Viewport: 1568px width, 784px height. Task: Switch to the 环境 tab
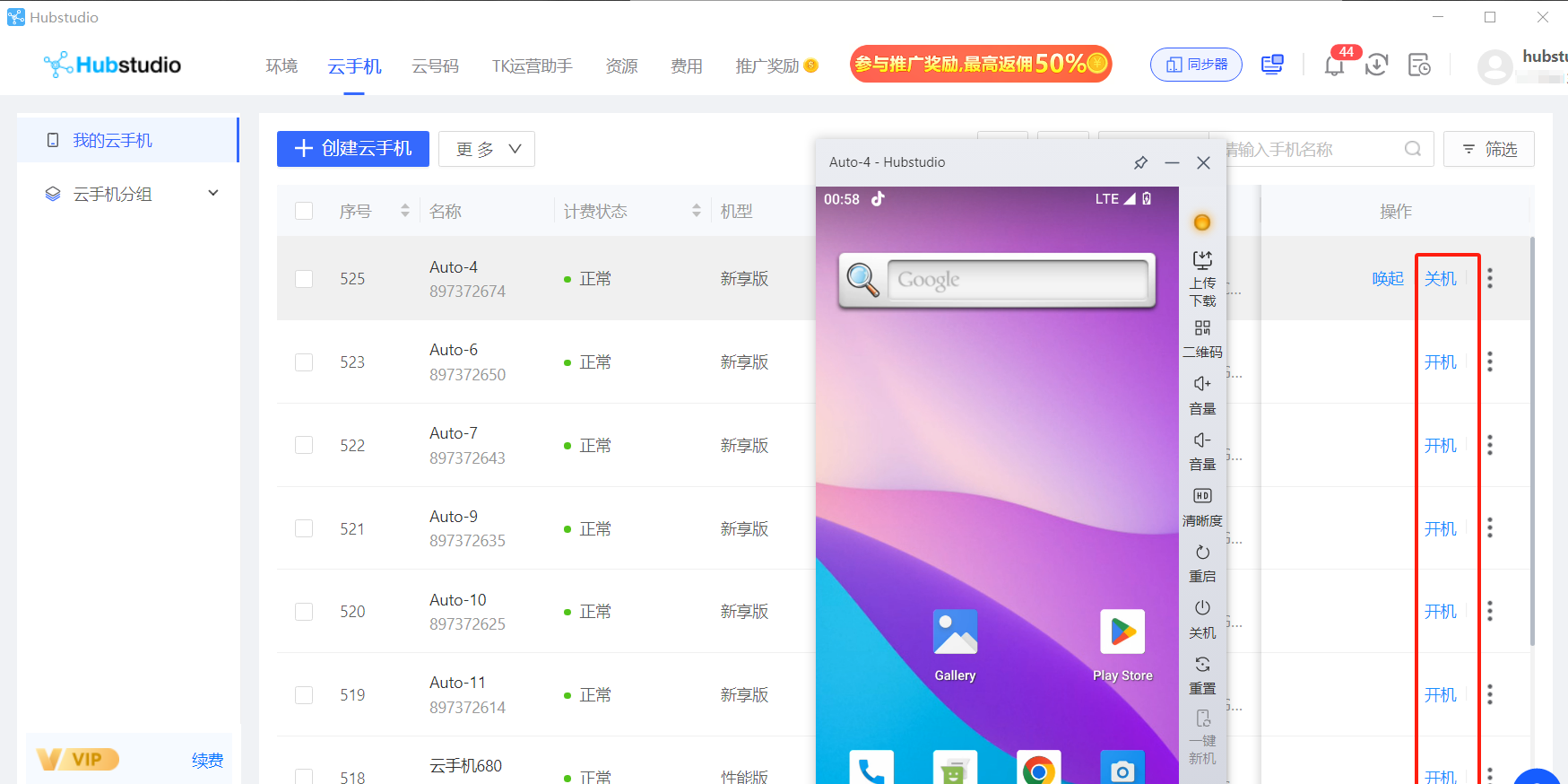coord(282,66)
